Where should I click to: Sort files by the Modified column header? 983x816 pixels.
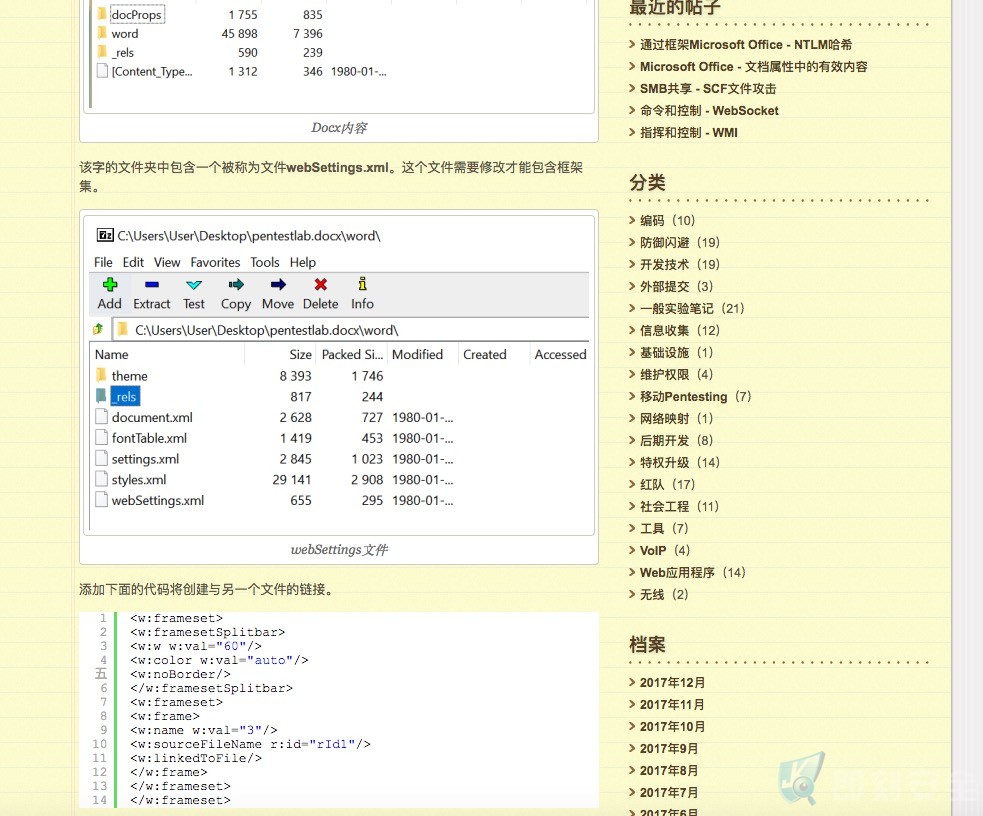pos(418,354)
